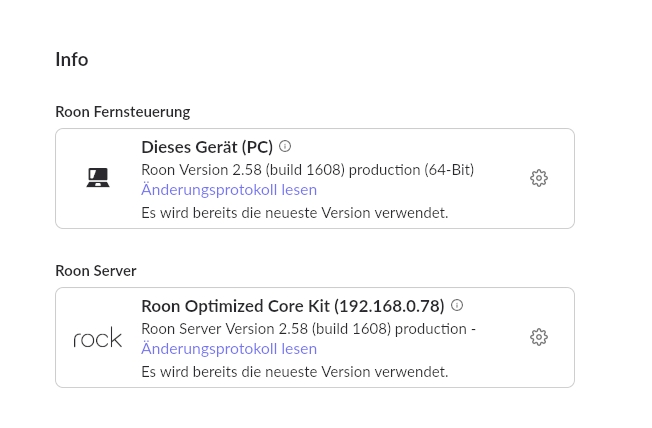Open Änderungsprotokoll lesen link for Roon Server
This screenshot has width=652, height=428.
tap(229, 349)
